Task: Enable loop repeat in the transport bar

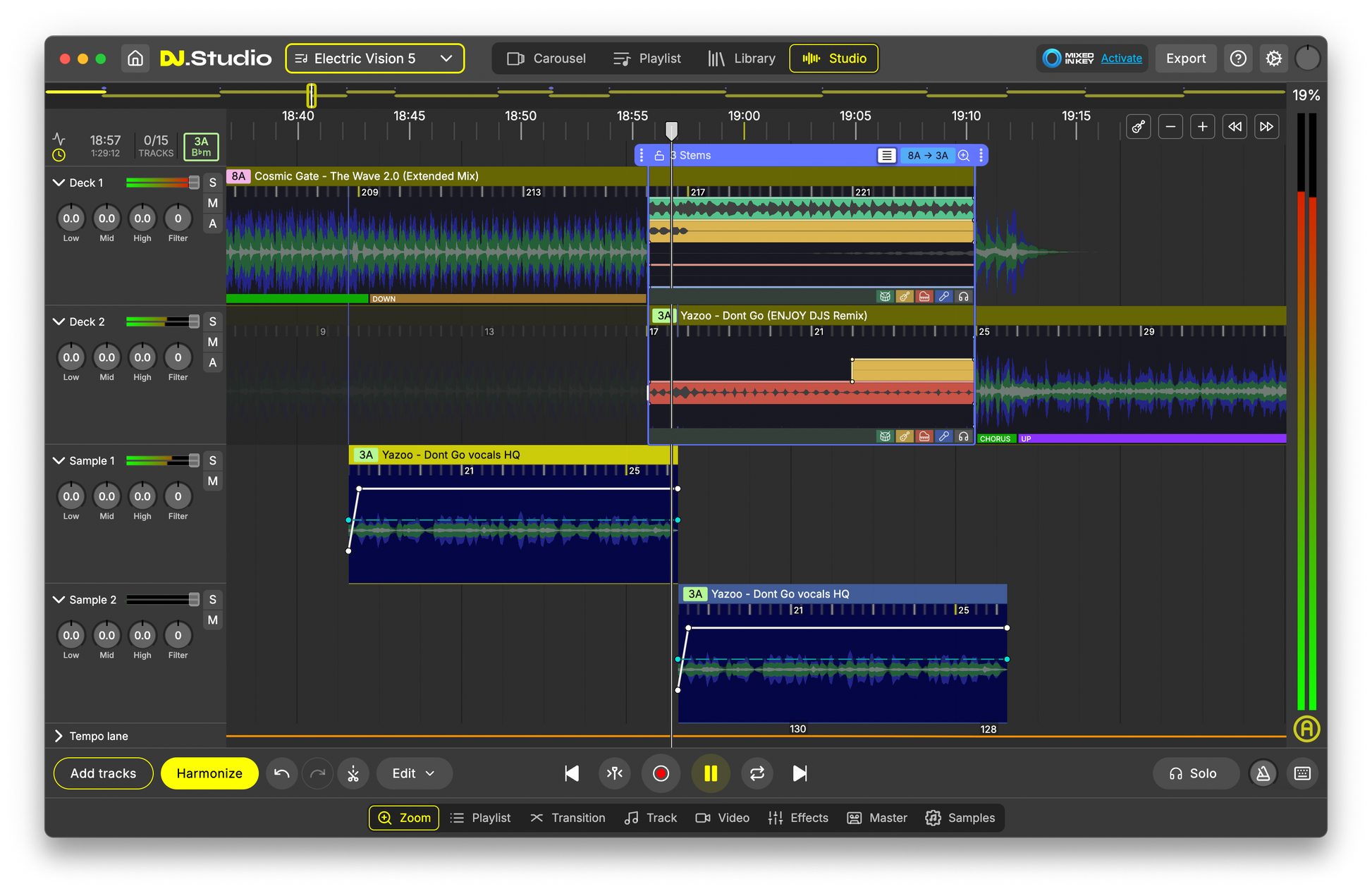Action: coord(757,773)
